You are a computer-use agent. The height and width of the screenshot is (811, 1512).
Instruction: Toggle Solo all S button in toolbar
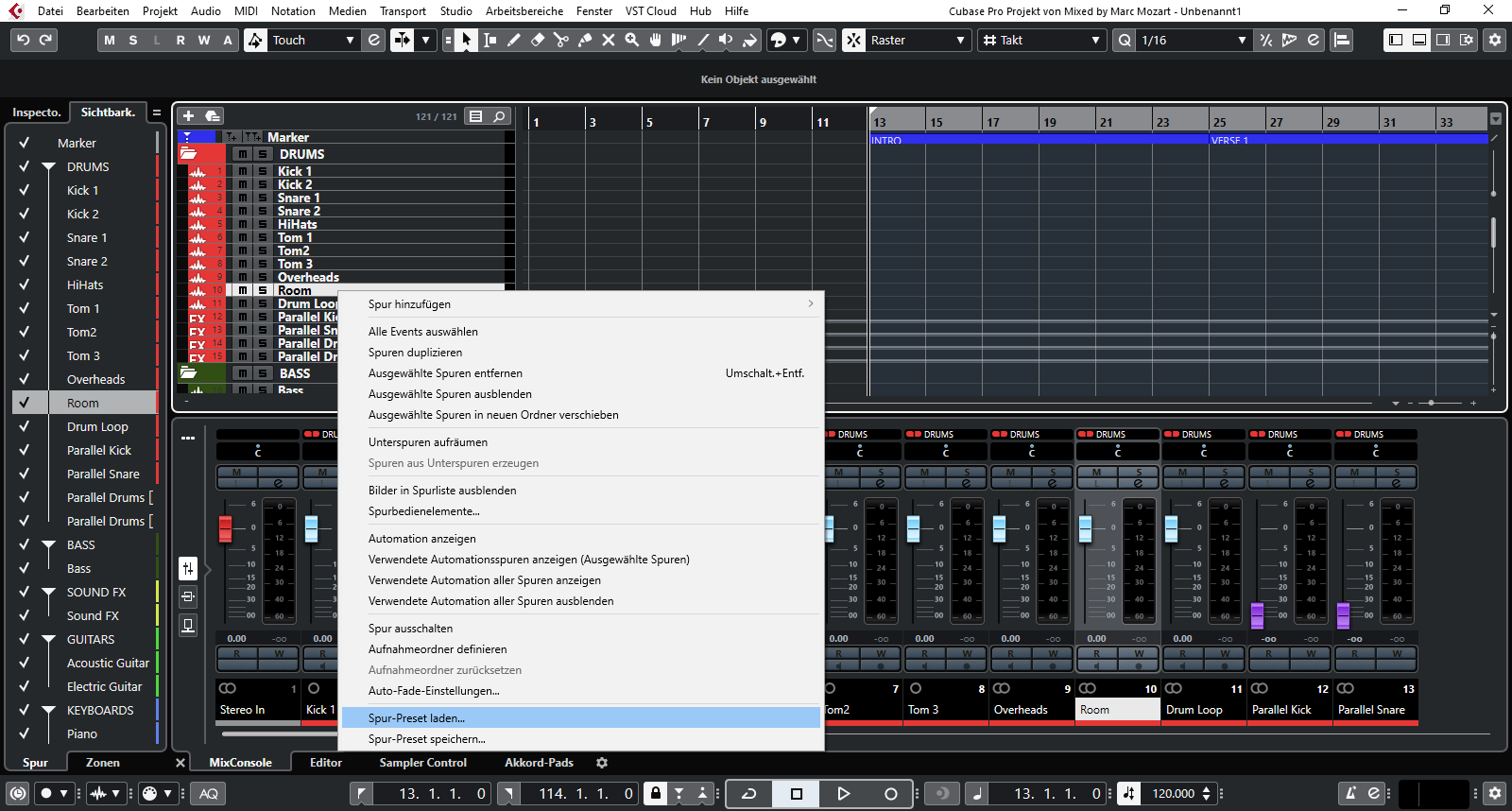(x=133, y=40)
